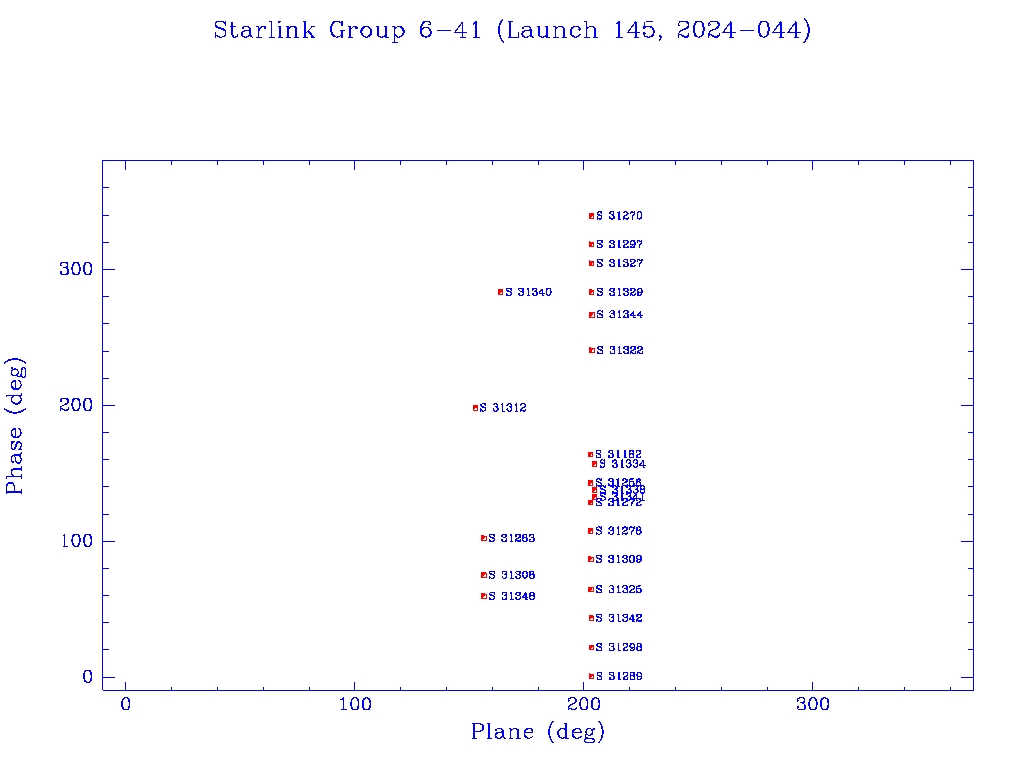Select the "S 31289" data label

pyautogui.click(x=618, y=677)
